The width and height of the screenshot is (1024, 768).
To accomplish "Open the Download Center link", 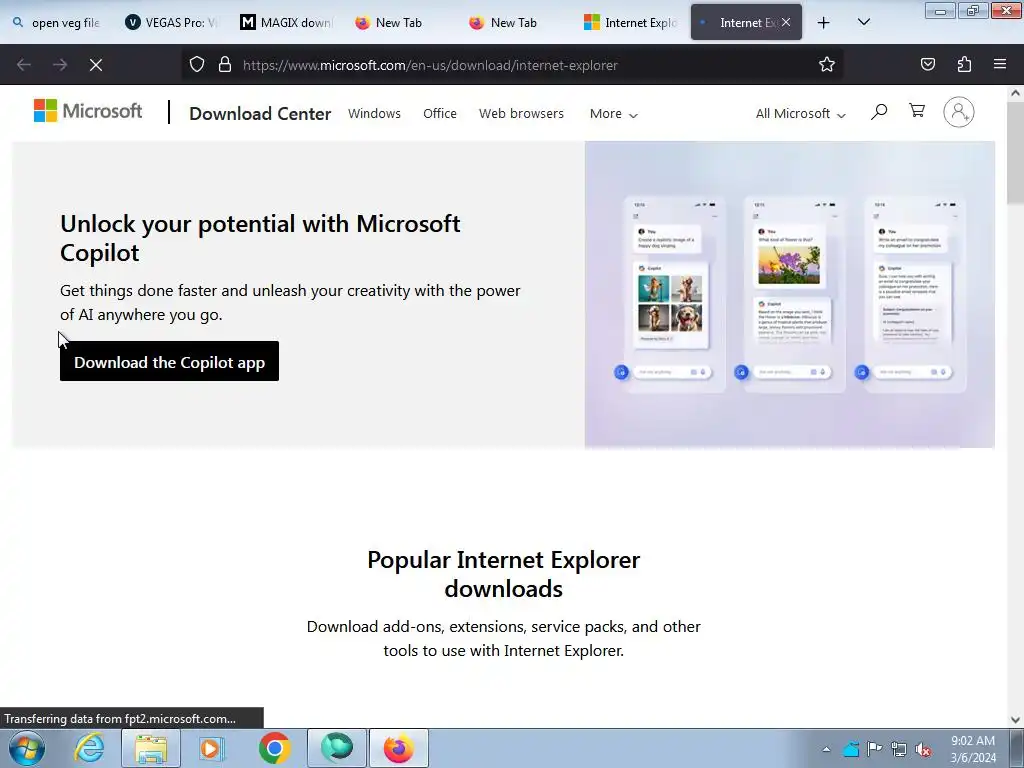I will point(260,114).
